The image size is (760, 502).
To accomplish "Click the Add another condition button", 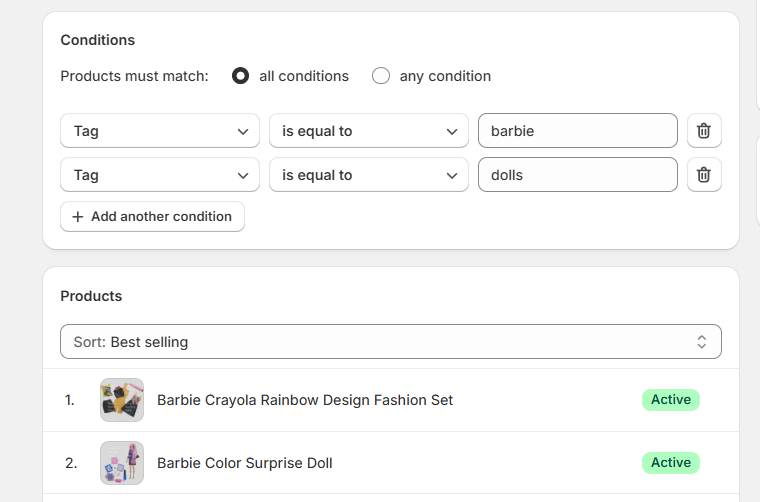I will point(152,217).
